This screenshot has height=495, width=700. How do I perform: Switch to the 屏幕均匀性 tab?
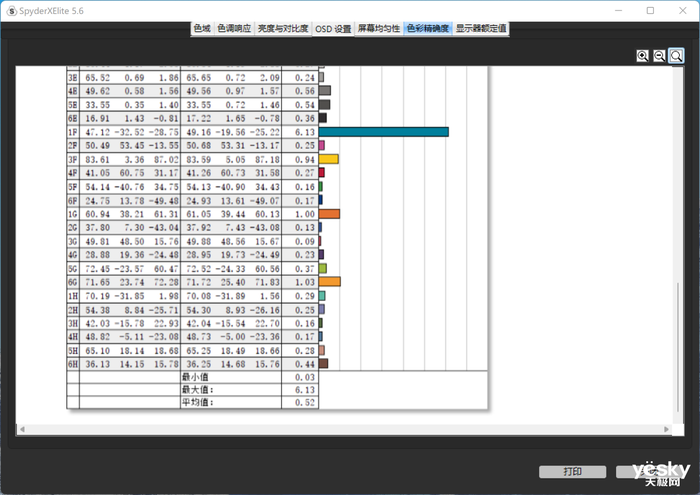pyautogui.click(x=379, y=29)
